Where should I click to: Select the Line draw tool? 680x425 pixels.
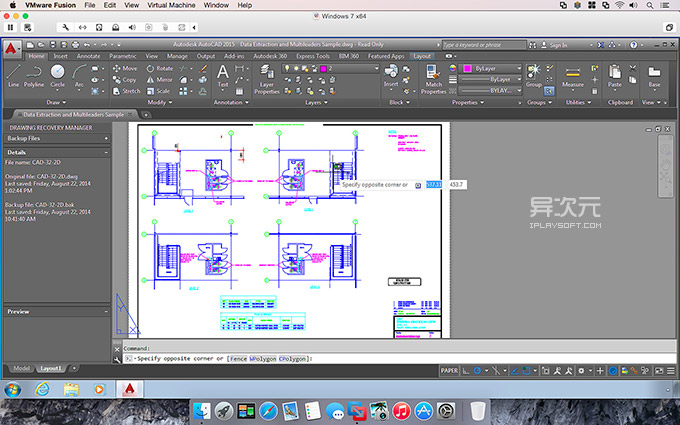13,75
